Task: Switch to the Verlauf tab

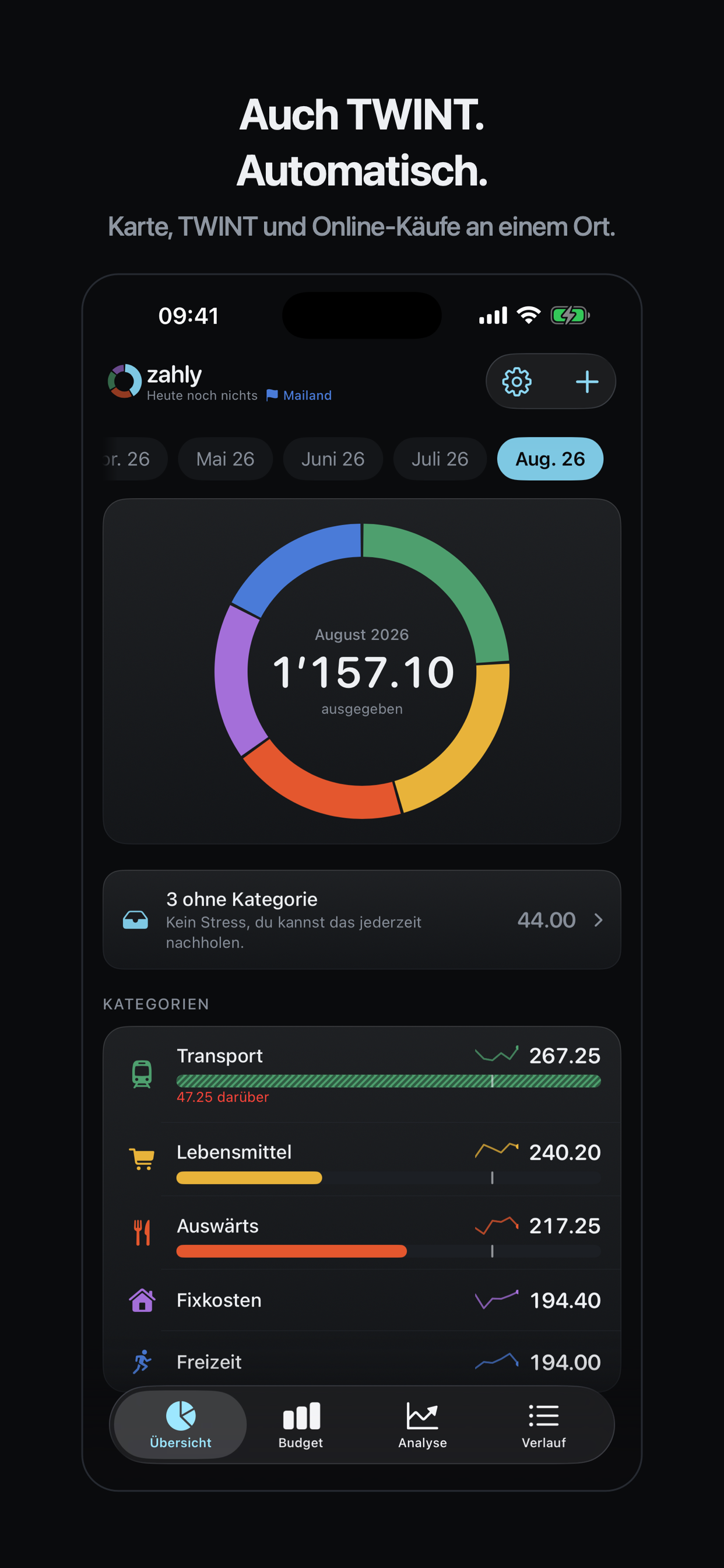Action: click(x=543, y=1424)
